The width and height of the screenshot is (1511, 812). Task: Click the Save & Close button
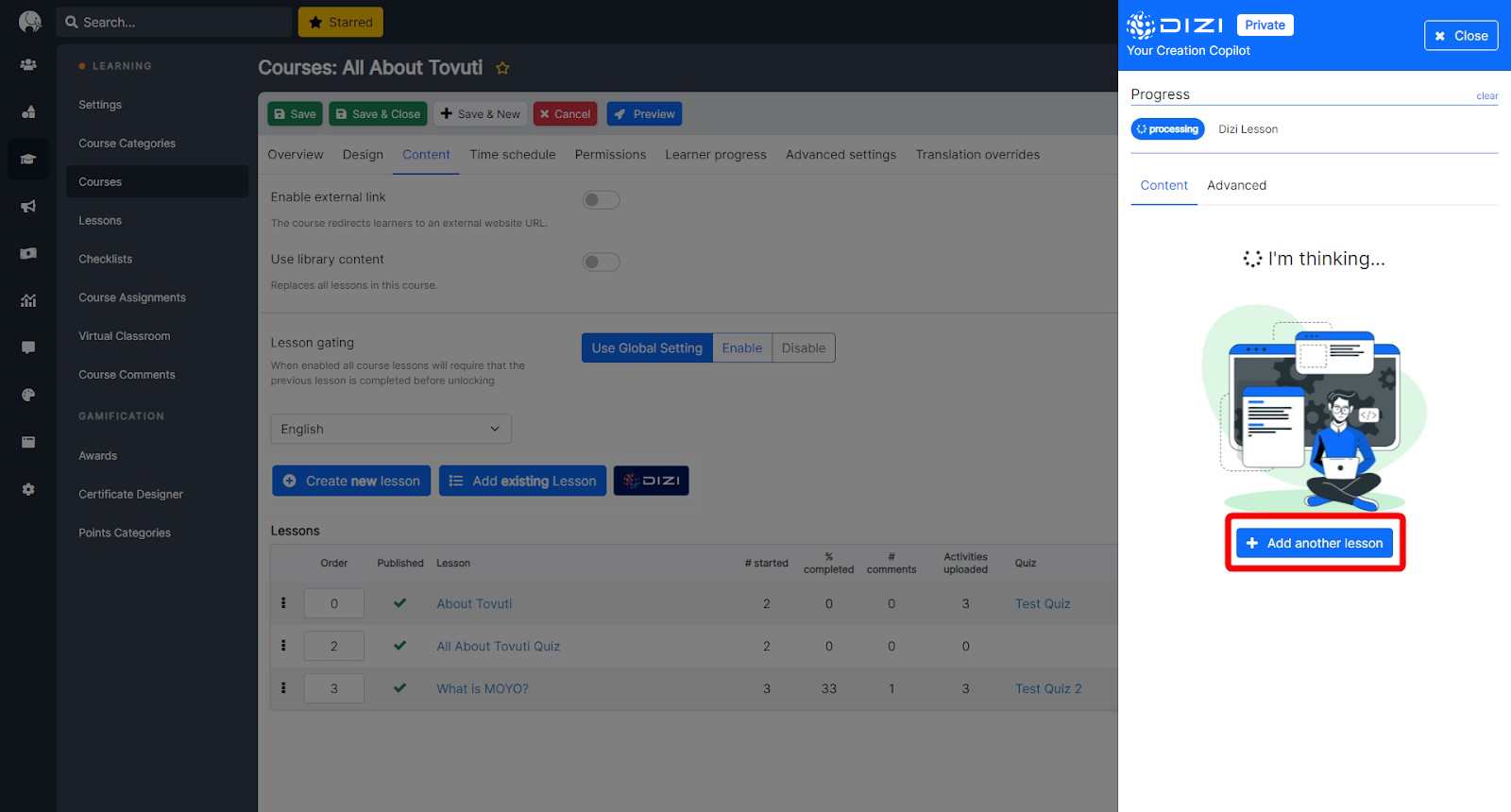point(378,114)
